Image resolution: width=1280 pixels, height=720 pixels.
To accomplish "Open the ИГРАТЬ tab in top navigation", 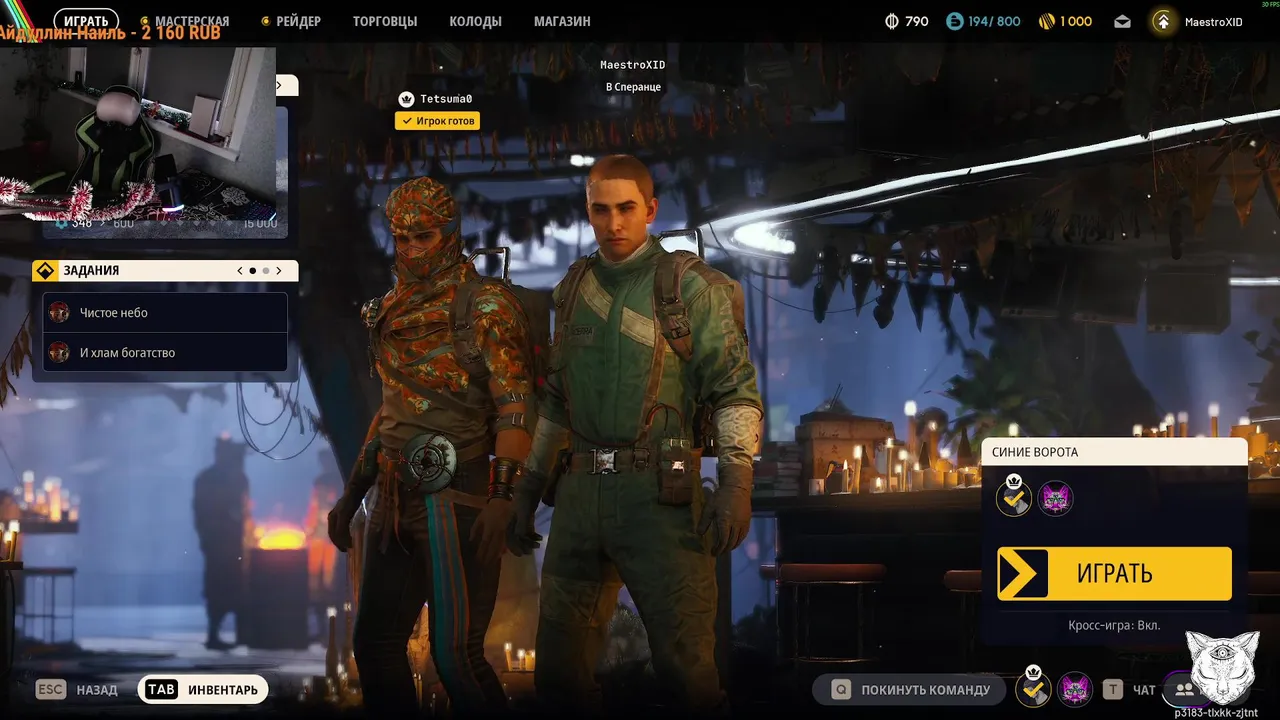I will coord(86,21).
